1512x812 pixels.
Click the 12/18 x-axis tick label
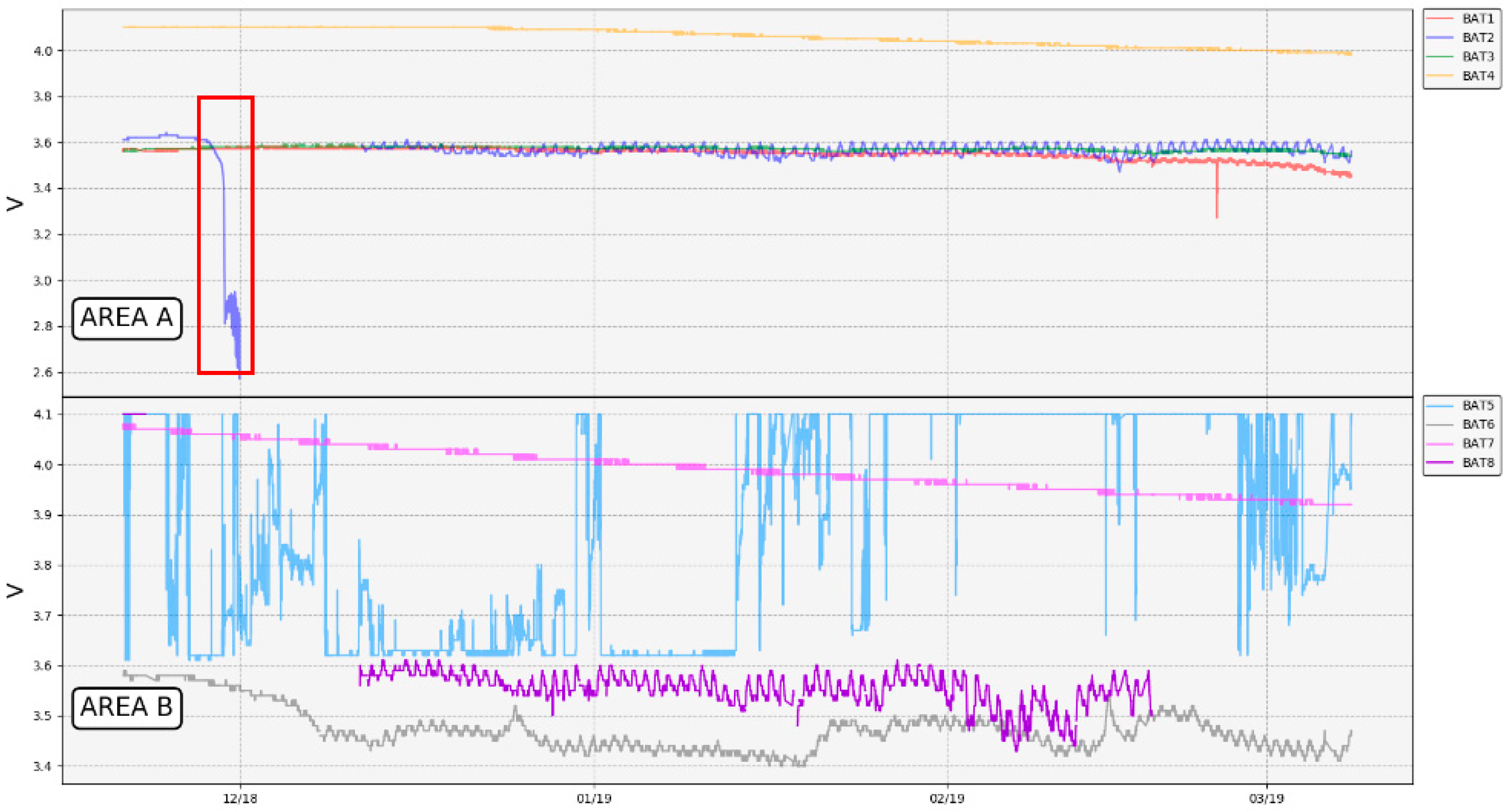tap(239, 799)
